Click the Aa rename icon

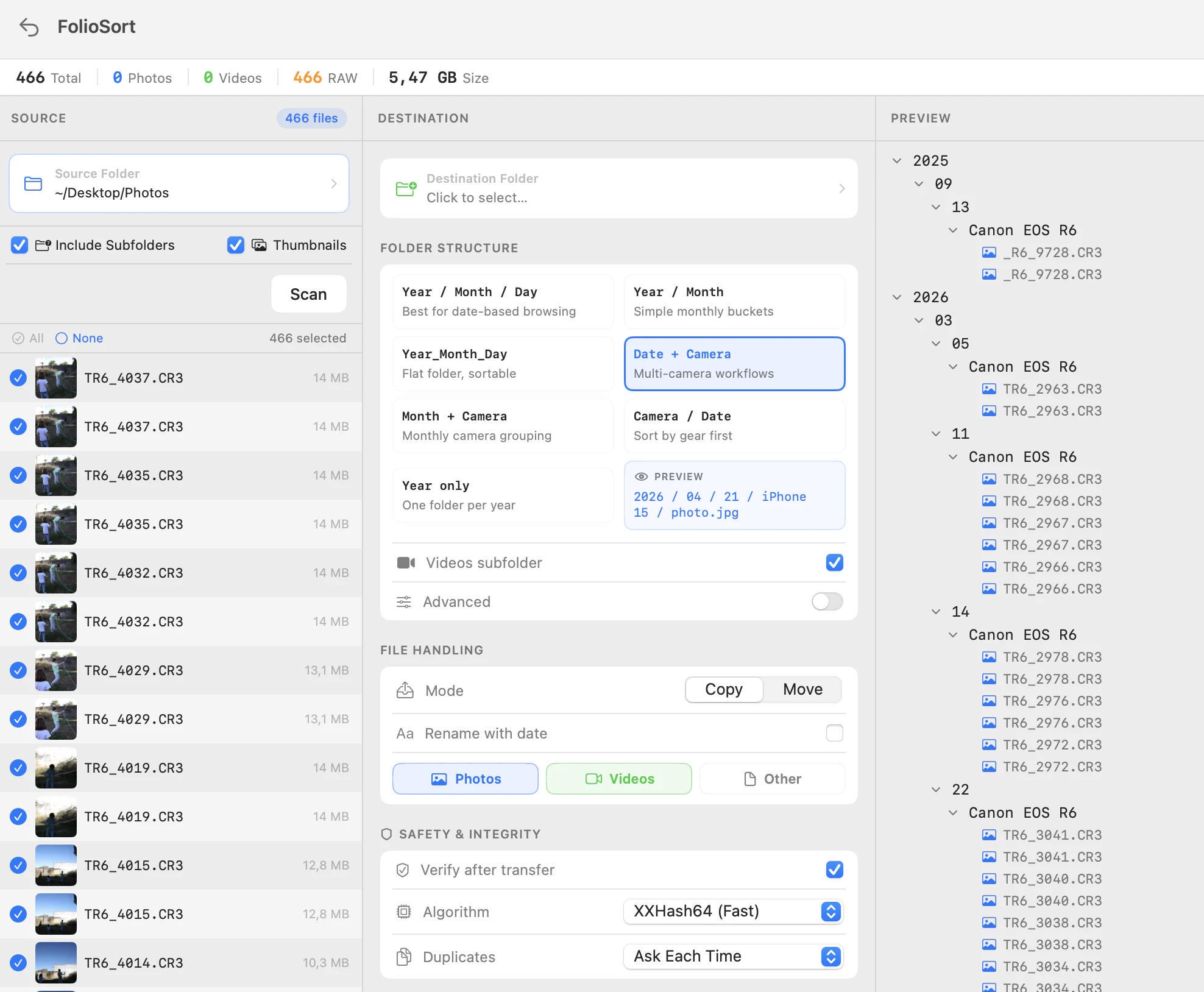point(405,734)
